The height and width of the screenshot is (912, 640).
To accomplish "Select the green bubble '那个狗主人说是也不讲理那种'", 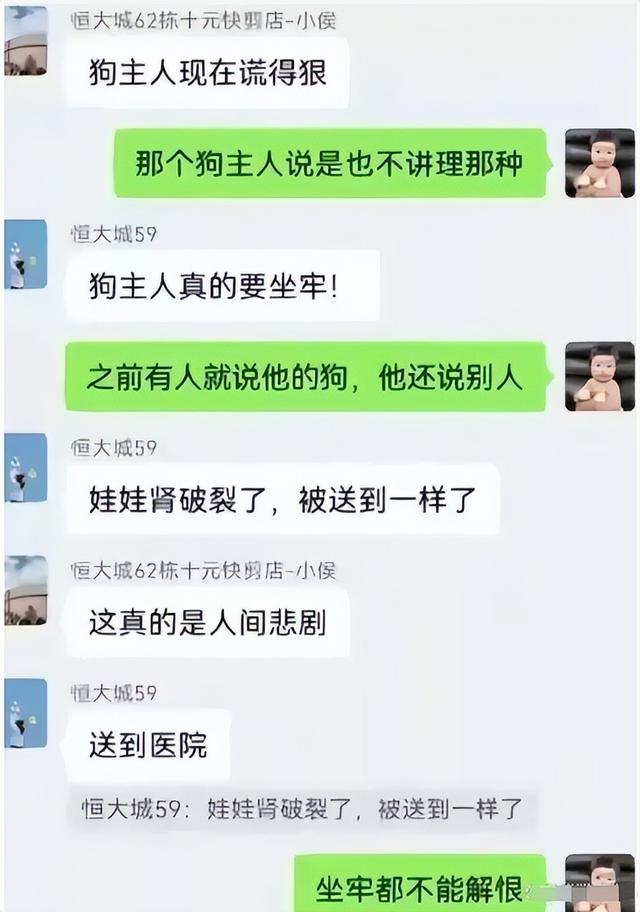I will pyautogui.click(x=331, y=163).
